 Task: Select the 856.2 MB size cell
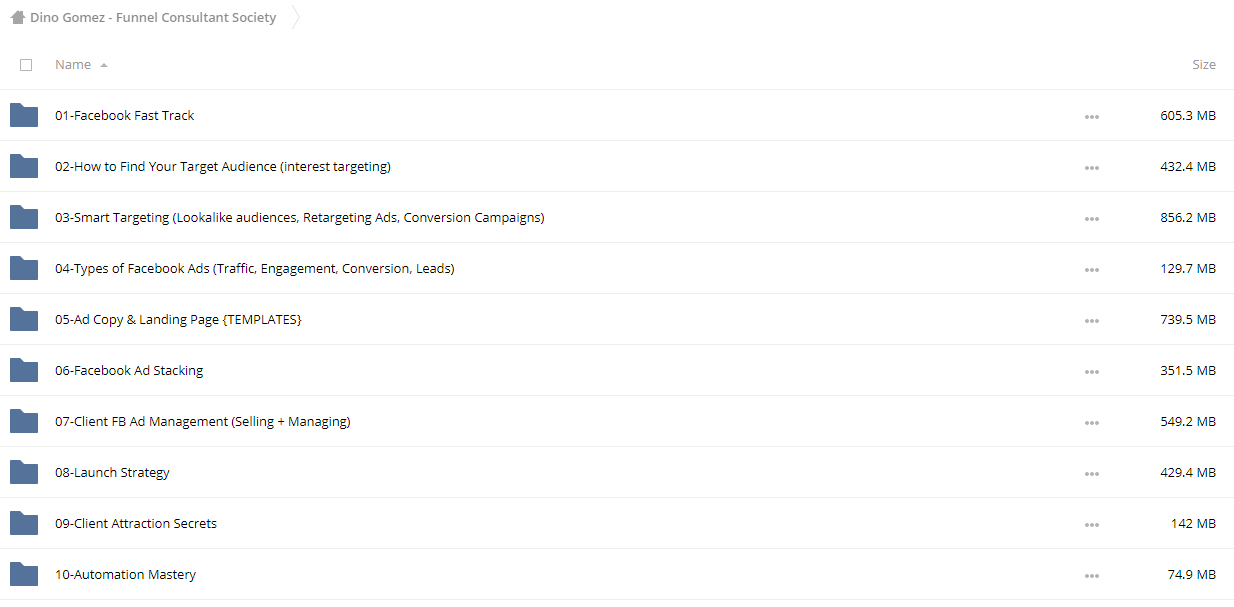(1188, 218)
